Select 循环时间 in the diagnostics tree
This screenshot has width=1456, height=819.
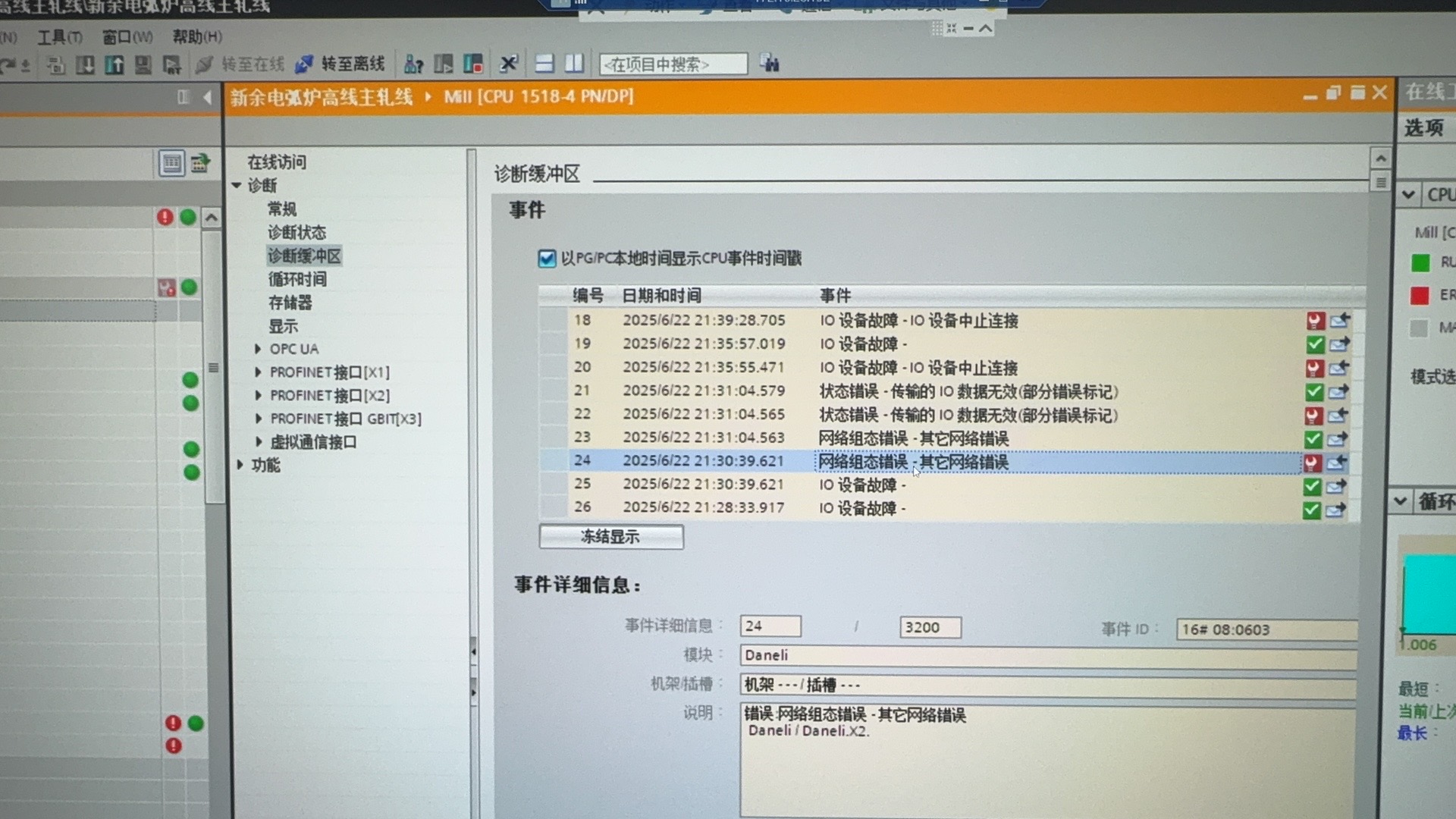(x=297, y=279)
